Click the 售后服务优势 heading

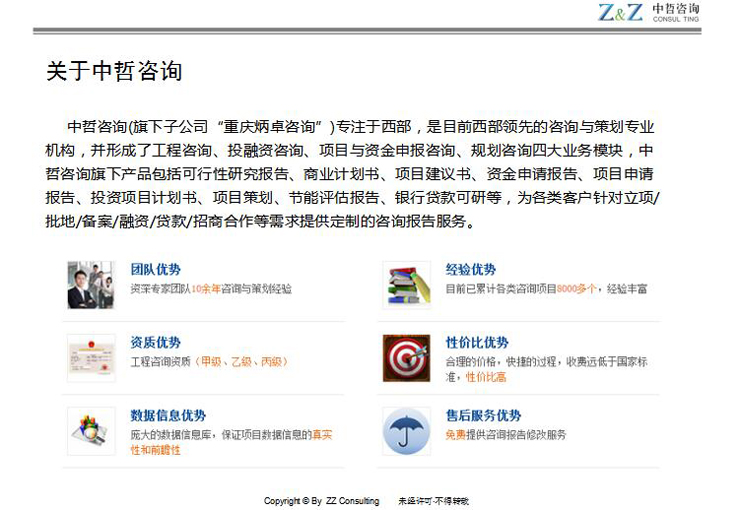point(483,416)
